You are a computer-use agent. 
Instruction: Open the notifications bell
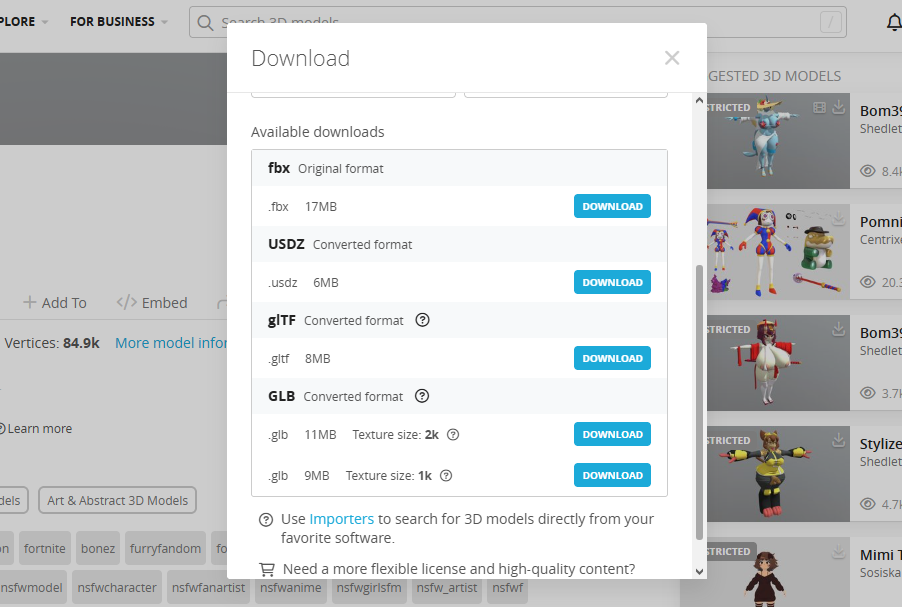(893, 22)
